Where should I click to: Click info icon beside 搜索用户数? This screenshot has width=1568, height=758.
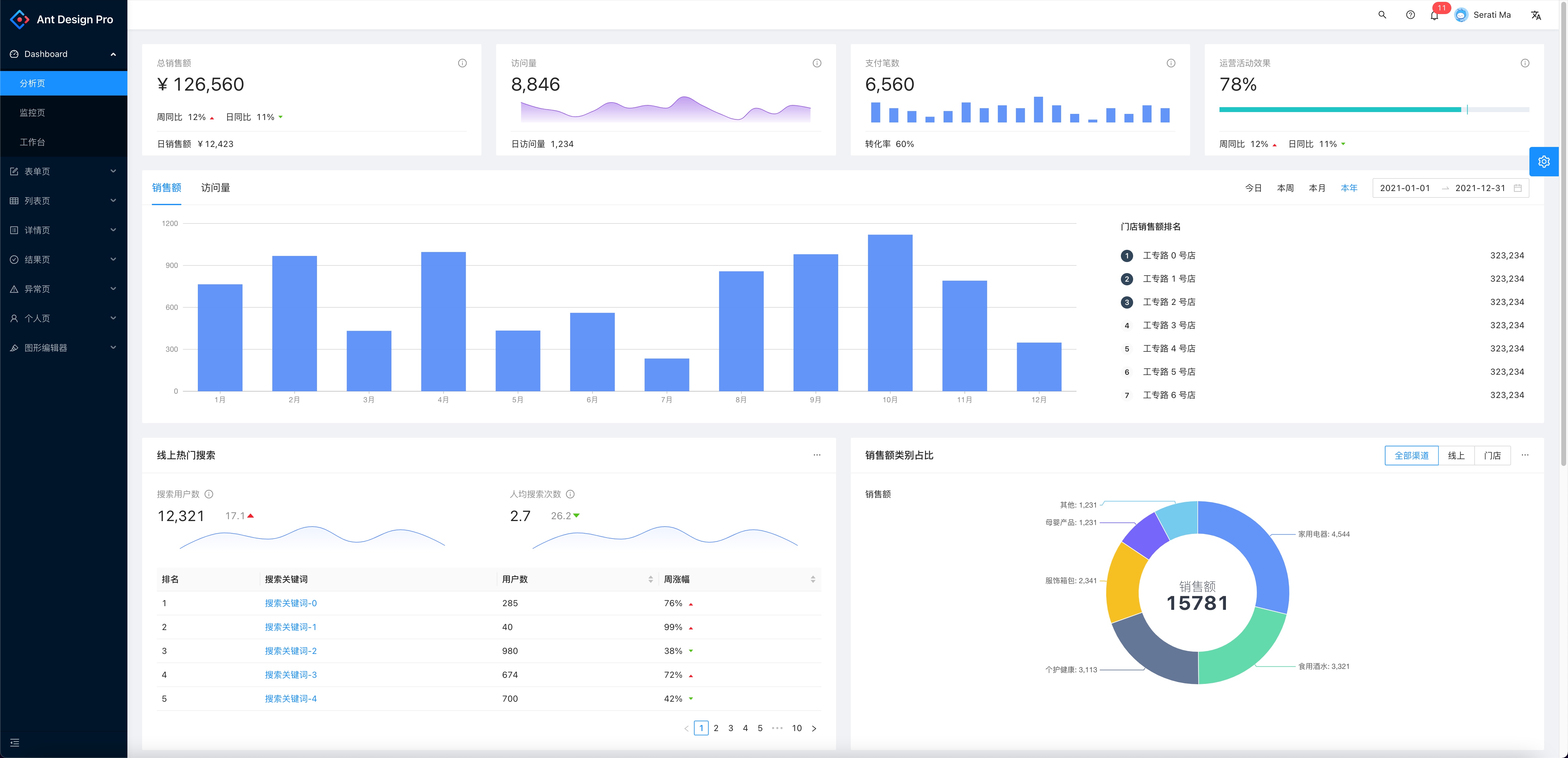click(x=209, y=494)
